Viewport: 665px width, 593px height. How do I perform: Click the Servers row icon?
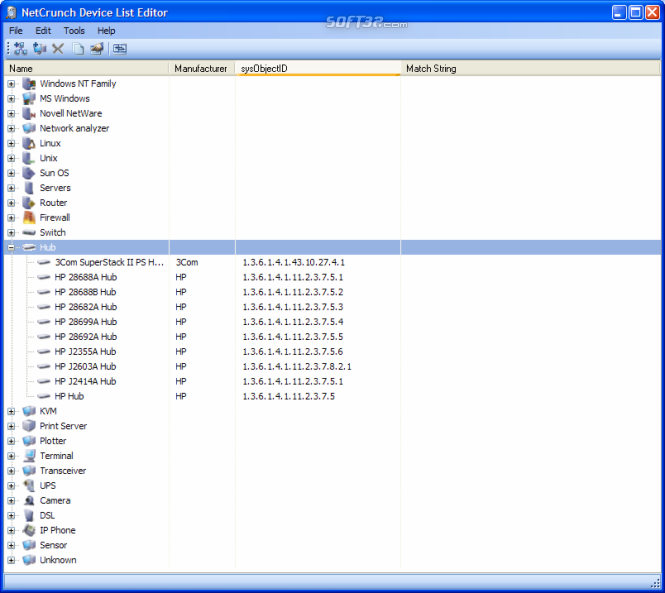29,187
